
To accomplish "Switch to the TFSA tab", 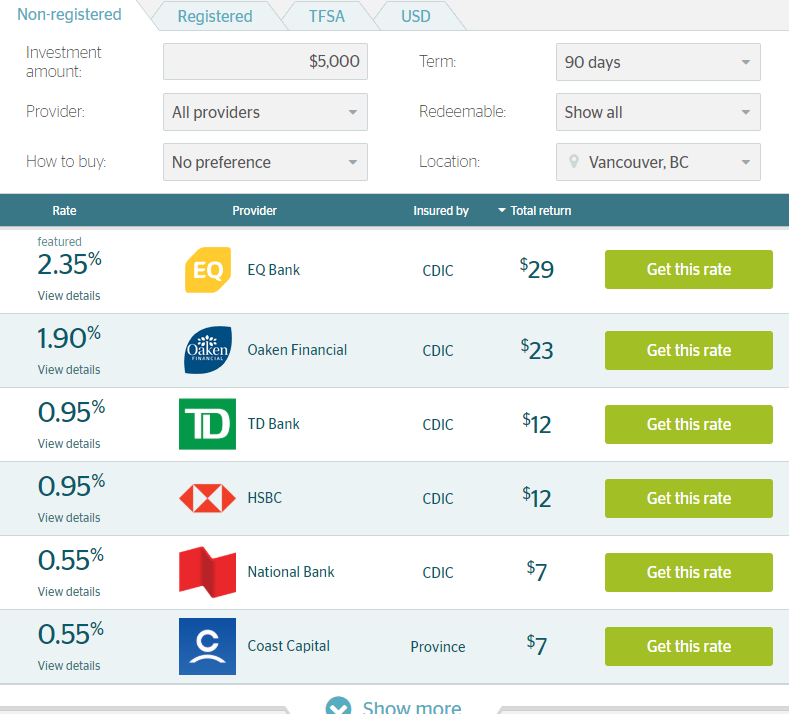I will pos(327,16).
